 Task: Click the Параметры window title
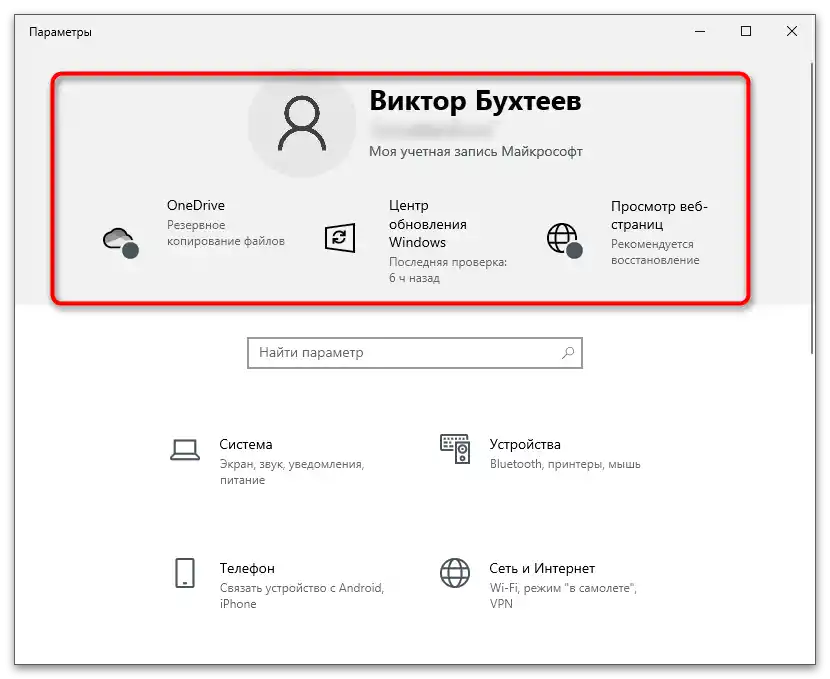click(60, 32)
